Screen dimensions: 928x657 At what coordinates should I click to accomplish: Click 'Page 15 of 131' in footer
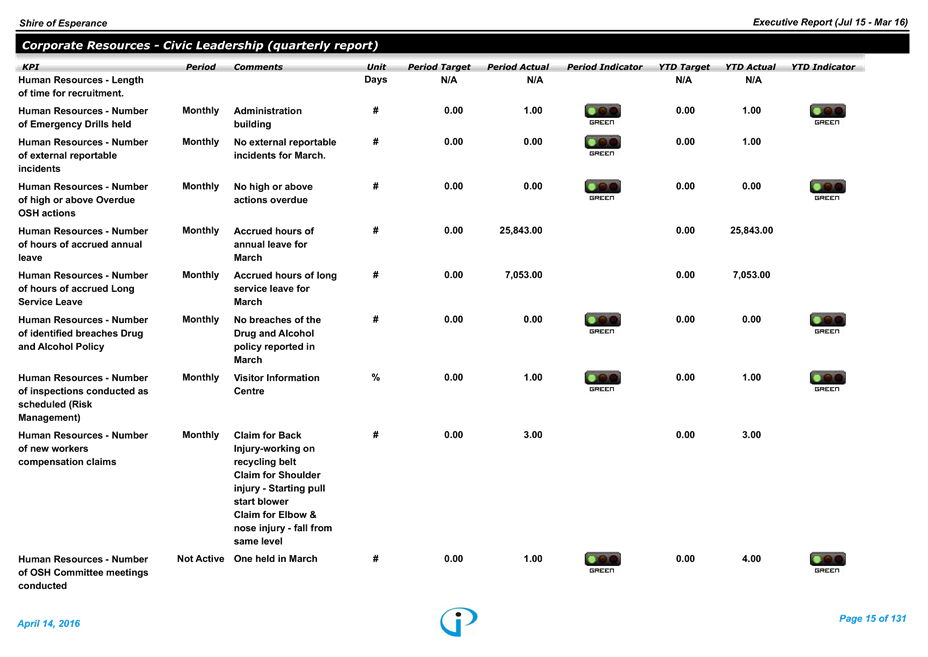[872, 619]
